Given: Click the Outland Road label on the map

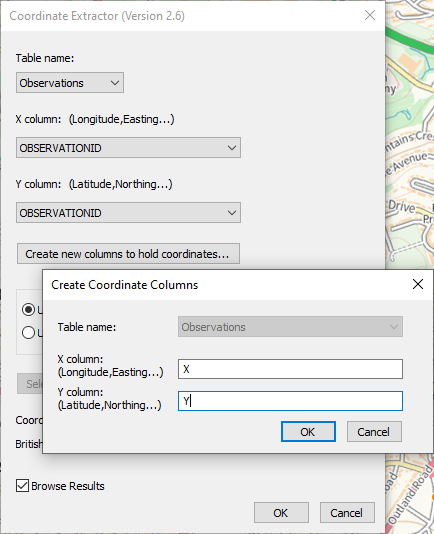Looking at the screenshot, I should point(411,494).
